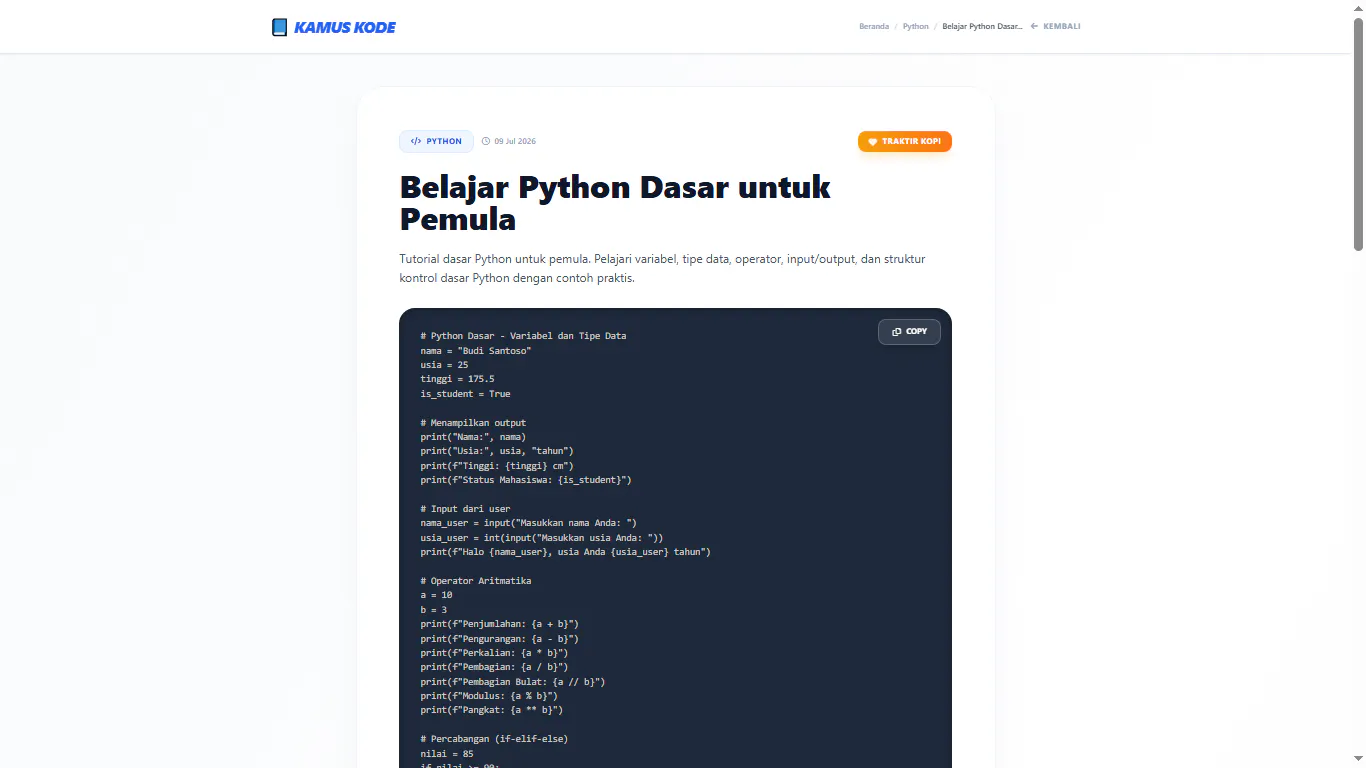Click the line print("Nama:", nama)
The height and width of the screenshot is (768, 1366).
coord(473,437)
